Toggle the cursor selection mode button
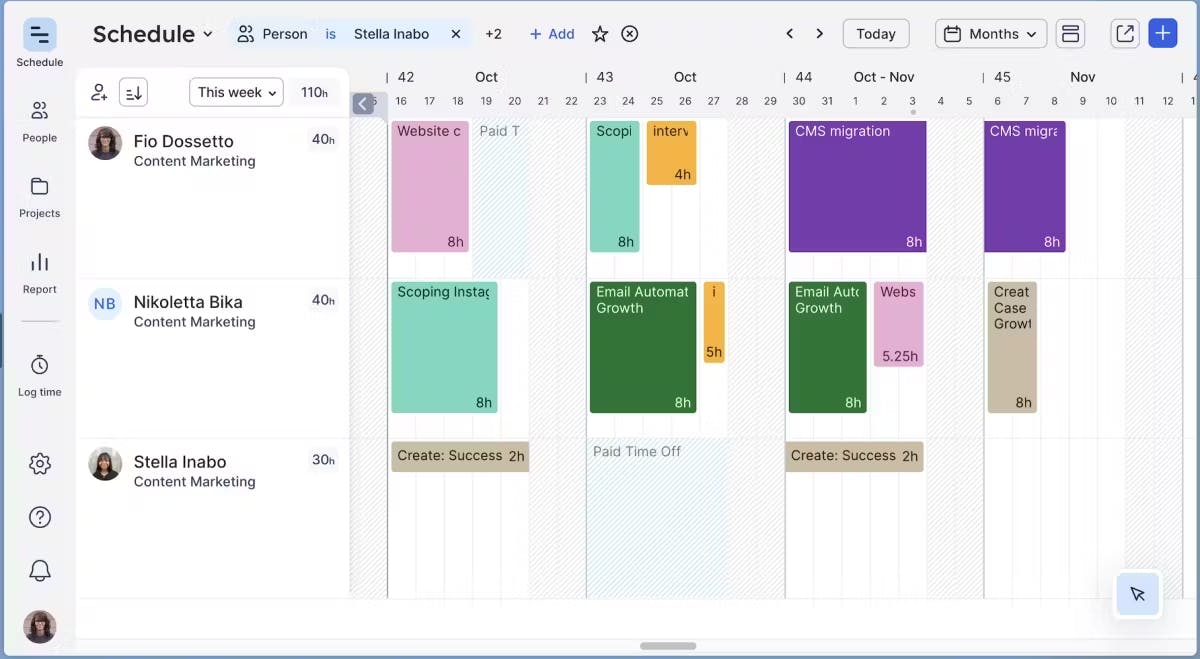The height and width of the screenshot is (659, 1200). (x=1137, y=594)
